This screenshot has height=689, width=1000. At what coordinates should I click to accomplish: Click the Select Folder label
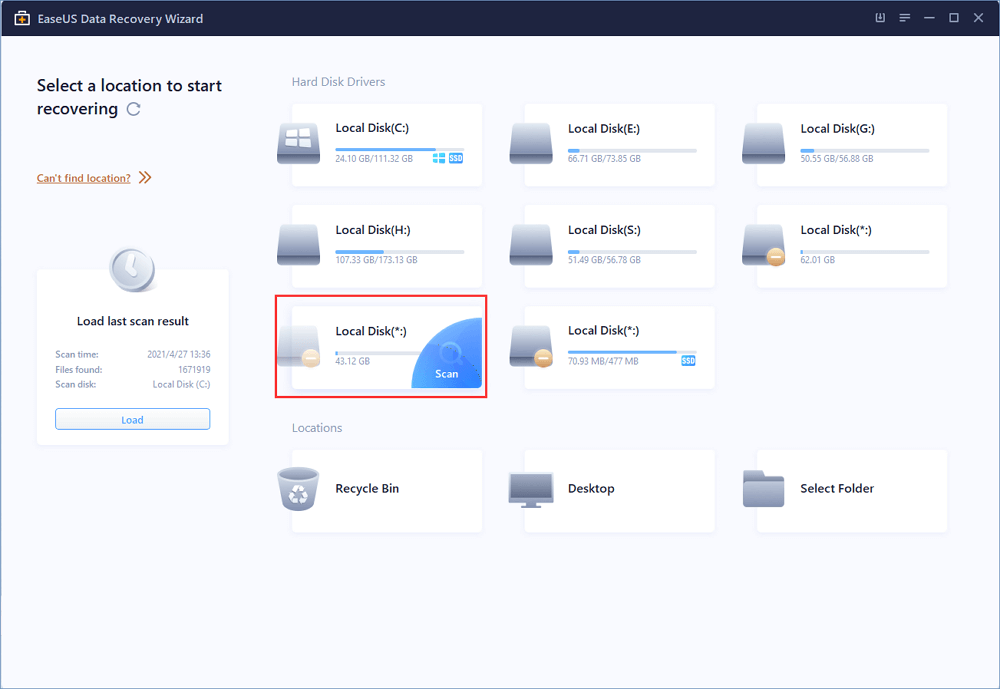tap(837, 489)
